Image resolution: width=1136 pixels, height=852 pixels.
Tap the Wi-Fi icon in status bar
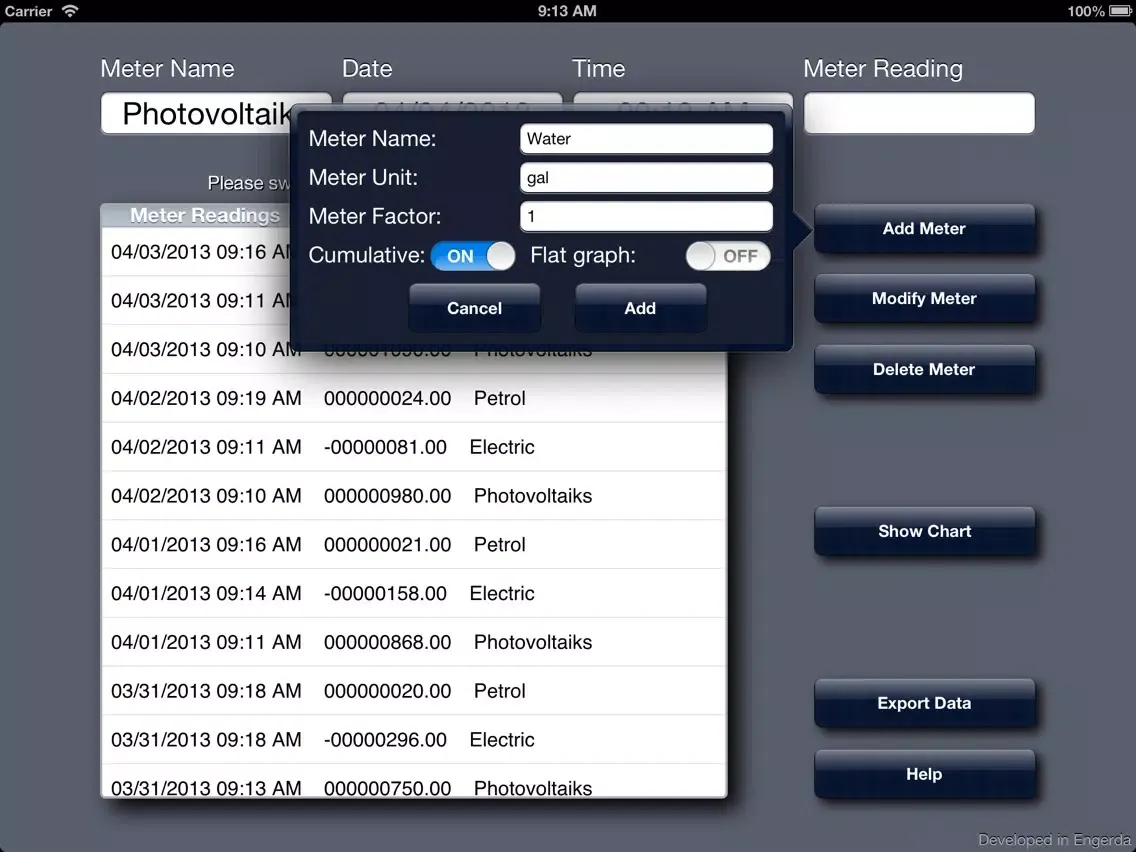70,10
